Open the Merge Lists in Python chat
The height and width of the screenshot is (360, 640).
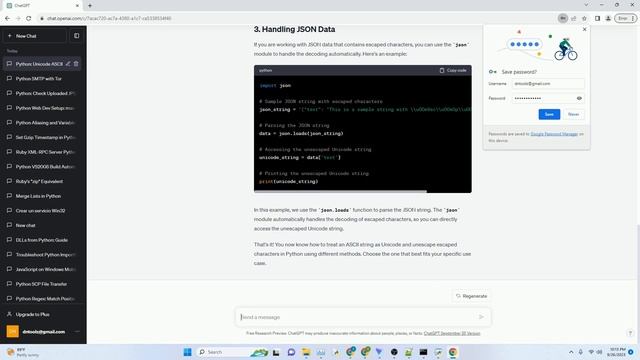42,196
